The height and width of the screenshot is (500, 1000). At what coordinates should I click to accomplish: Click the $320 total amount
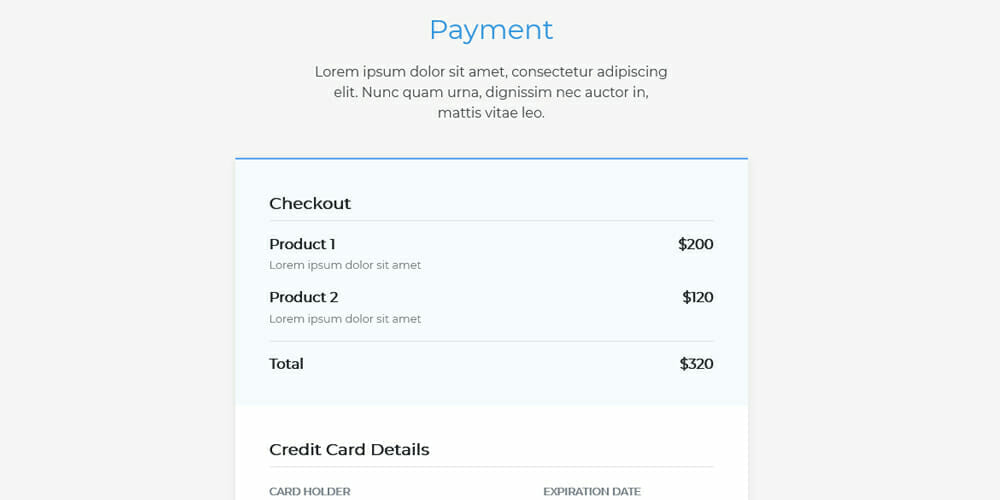[x=696, y=364]
